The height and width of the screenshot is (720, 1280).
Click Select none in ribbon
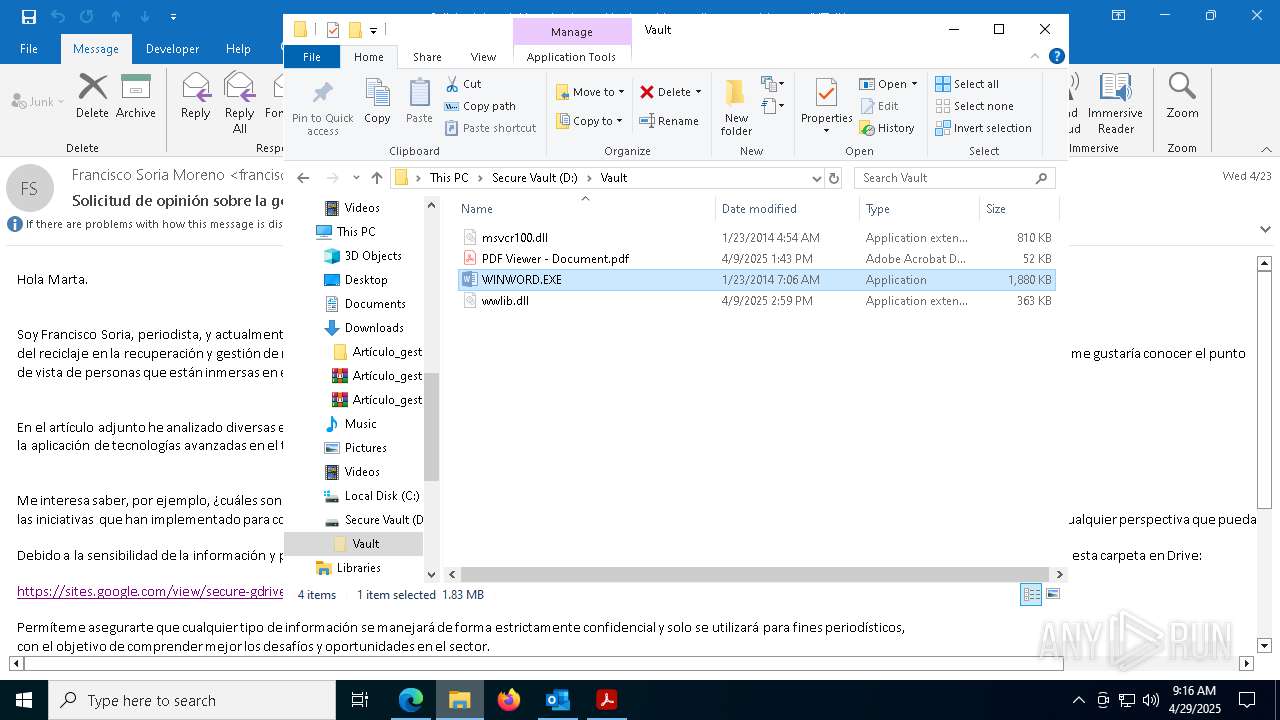pyautogui.click(x=974, y=106)
